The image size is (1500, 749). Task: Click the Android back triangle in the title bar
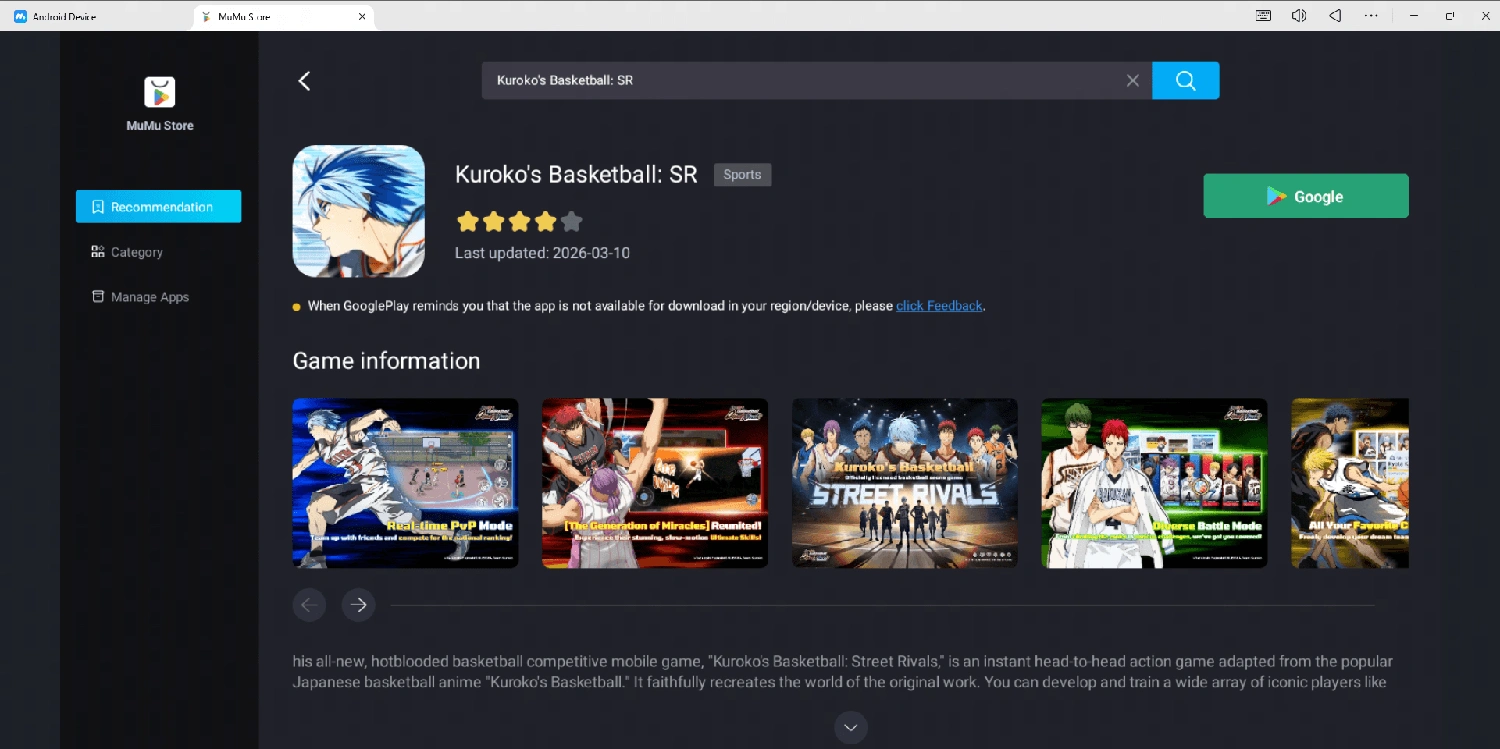pos(1335,15)
